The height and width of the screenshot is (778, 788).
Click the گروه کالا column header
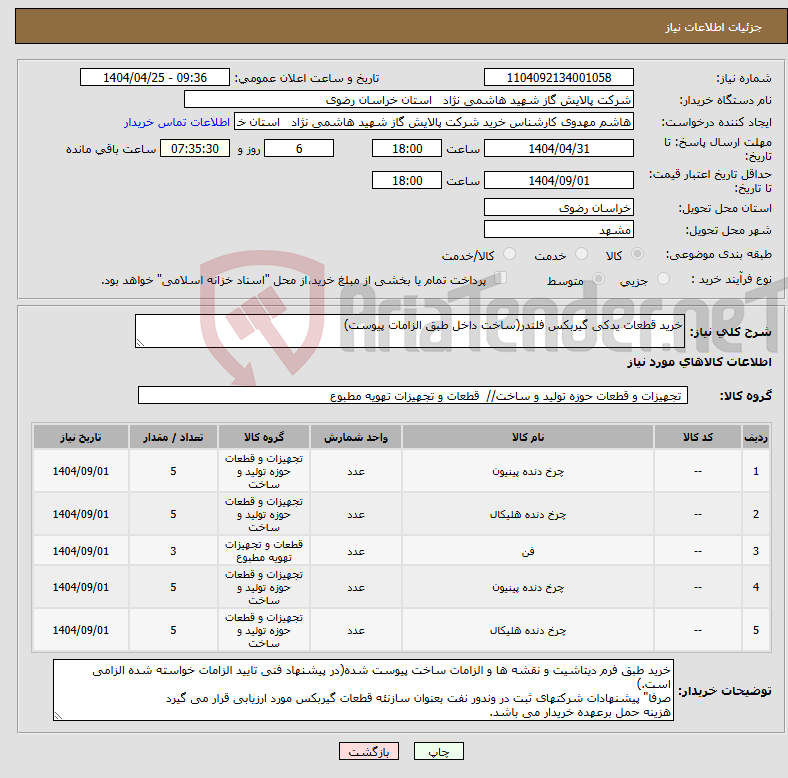[x=264, y=437]
